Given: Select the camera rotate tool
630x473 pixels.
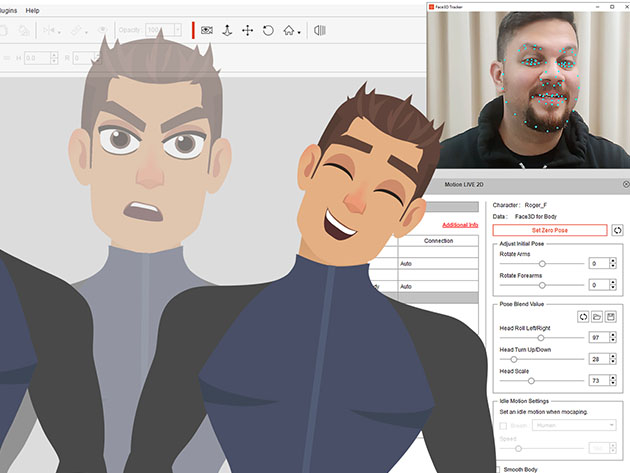Looking at the screenshot, I should 268,30.
